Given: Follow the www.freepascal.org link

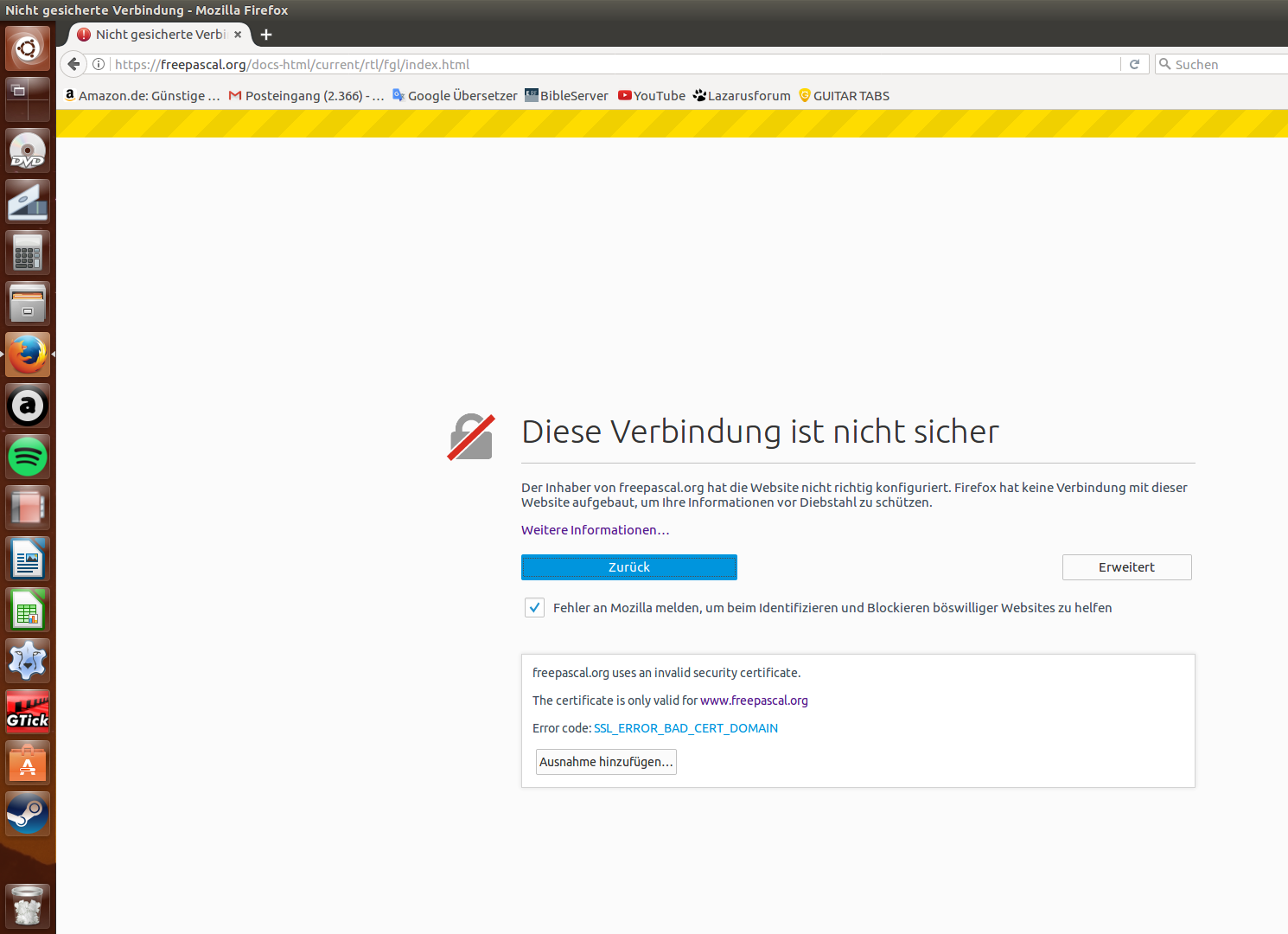Looking at the screenshot, I should [754, 700].
